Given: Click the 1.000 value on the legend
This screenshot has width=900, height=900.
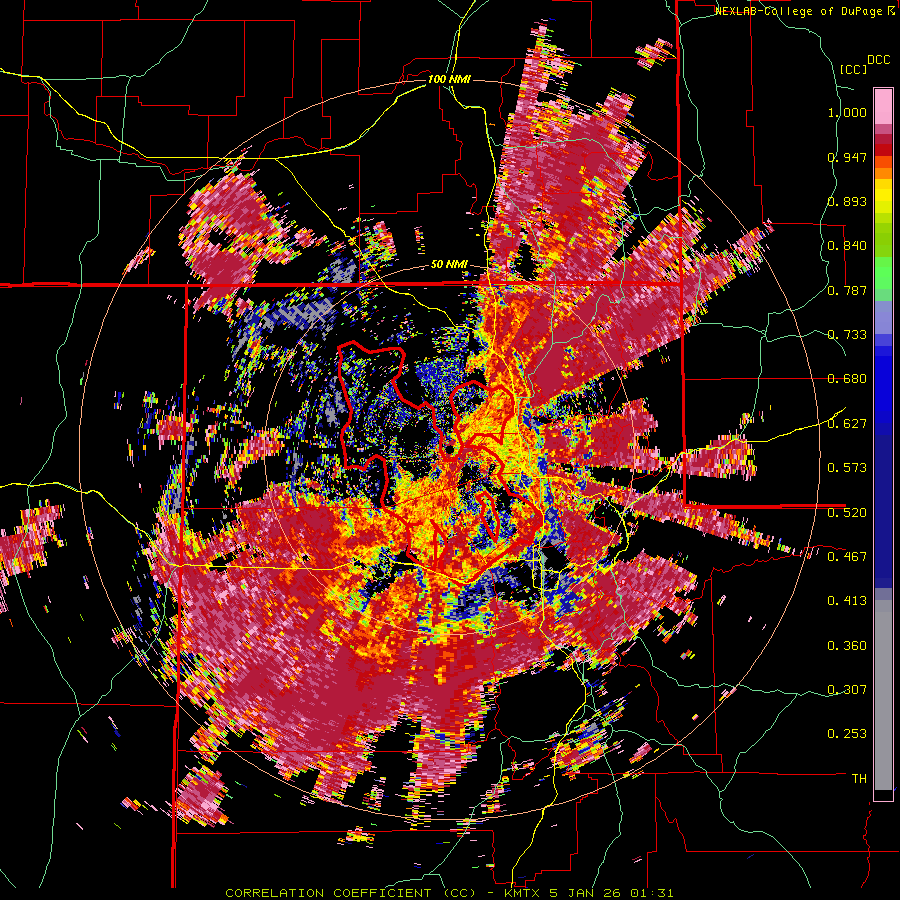Looking at the screenshot, I should (x=847, y=112).
